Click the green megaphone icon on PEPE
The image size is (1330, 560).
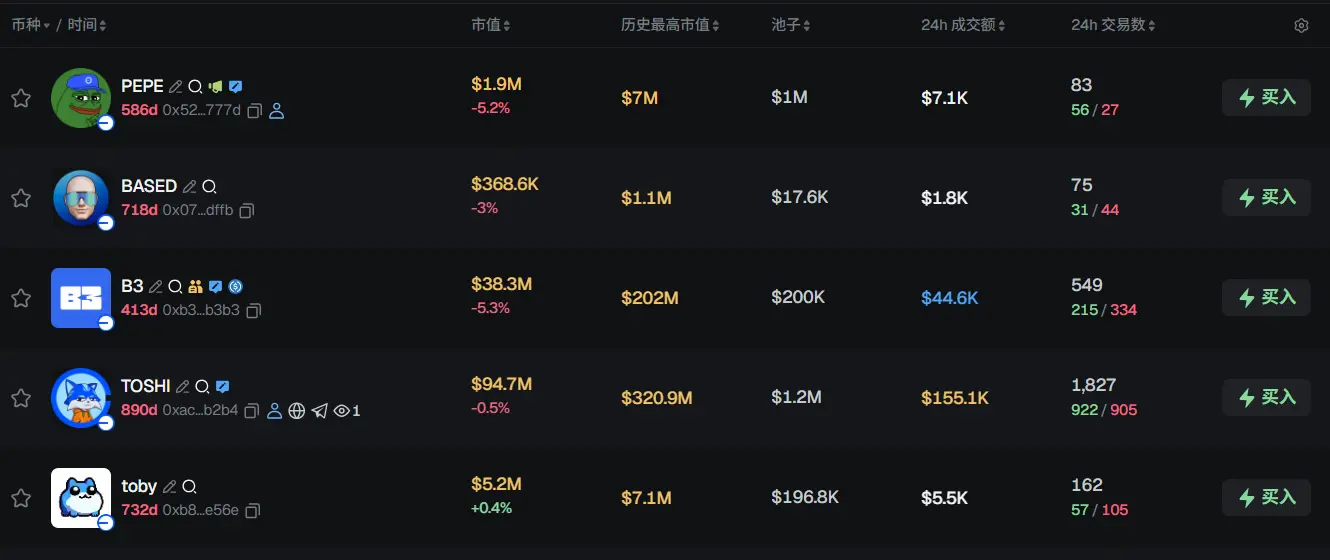[215, 87]
